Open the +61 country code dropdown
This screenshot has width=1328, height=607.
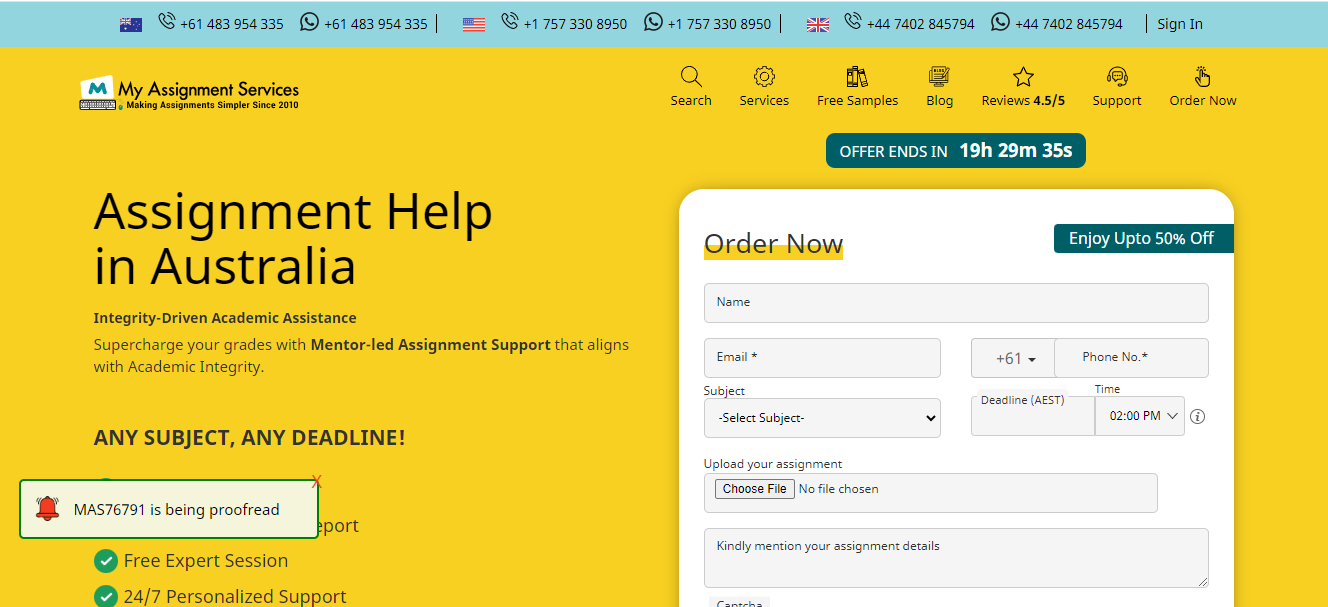pos(1014,358)
